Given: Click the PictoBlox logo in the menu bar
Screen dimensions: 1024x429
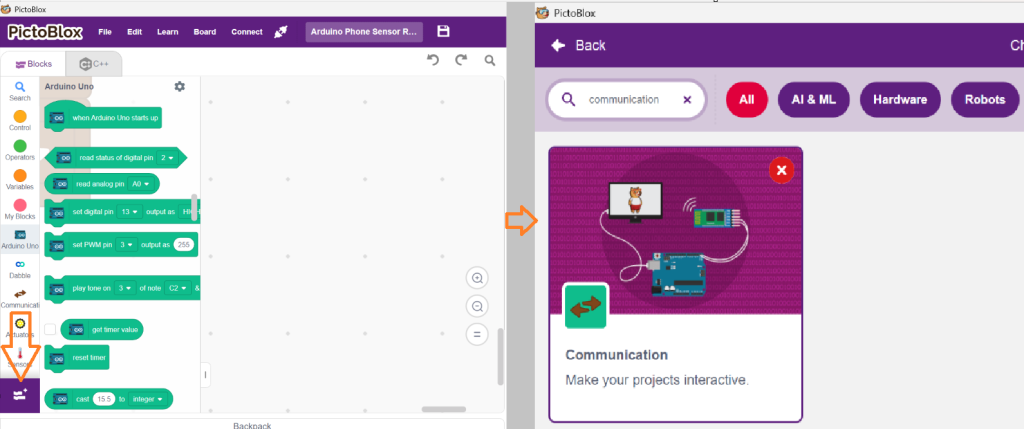Looking at the screenshot, I should pos(45,32).
